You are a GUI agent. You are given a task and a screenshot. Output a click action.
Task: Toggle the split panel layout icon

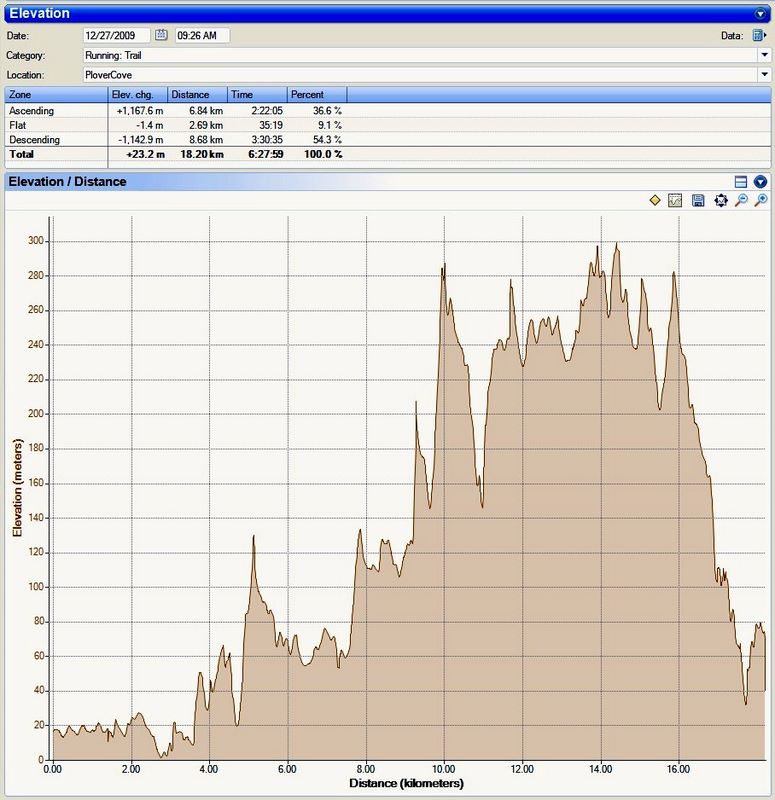741,181
